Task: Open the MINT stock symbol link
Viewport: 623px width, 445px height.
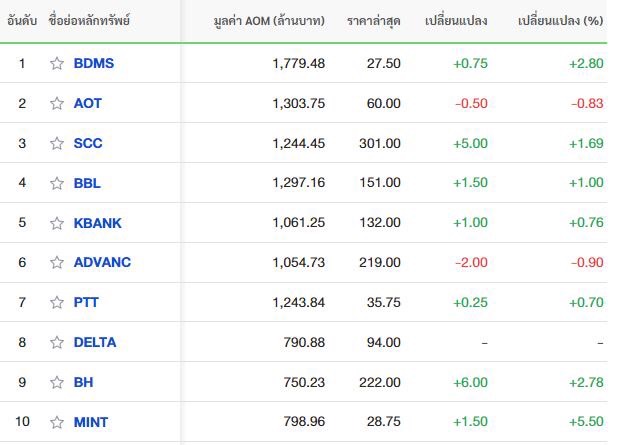Action: click(x=91, y=422)
